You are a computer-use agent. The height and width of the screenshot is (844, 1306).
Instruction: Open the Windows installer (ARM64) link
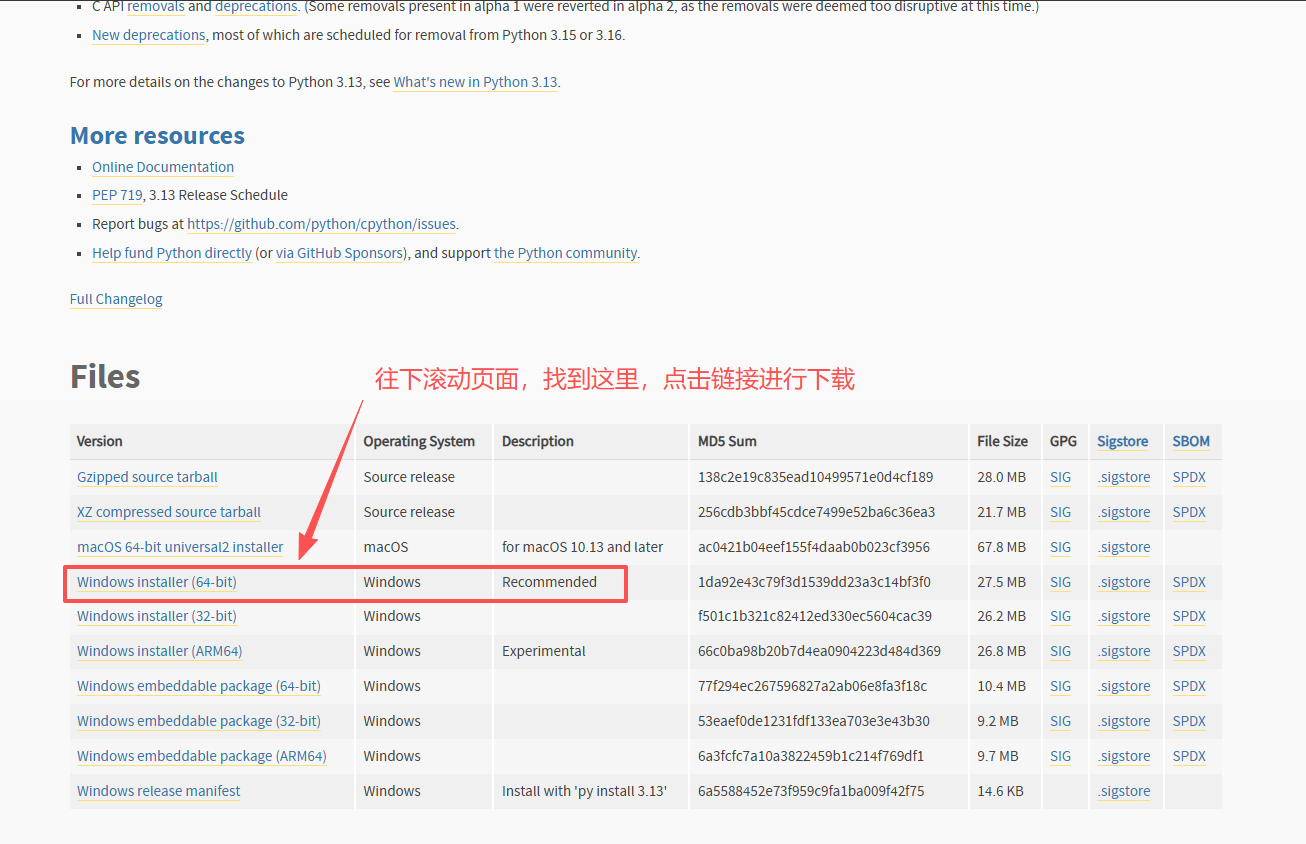159,651
